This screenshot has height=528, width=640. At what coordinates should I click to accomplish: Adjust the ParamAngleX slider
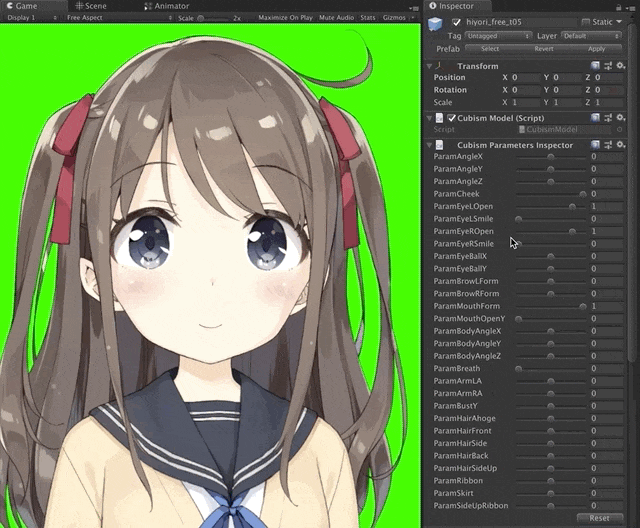coord(551,157)
